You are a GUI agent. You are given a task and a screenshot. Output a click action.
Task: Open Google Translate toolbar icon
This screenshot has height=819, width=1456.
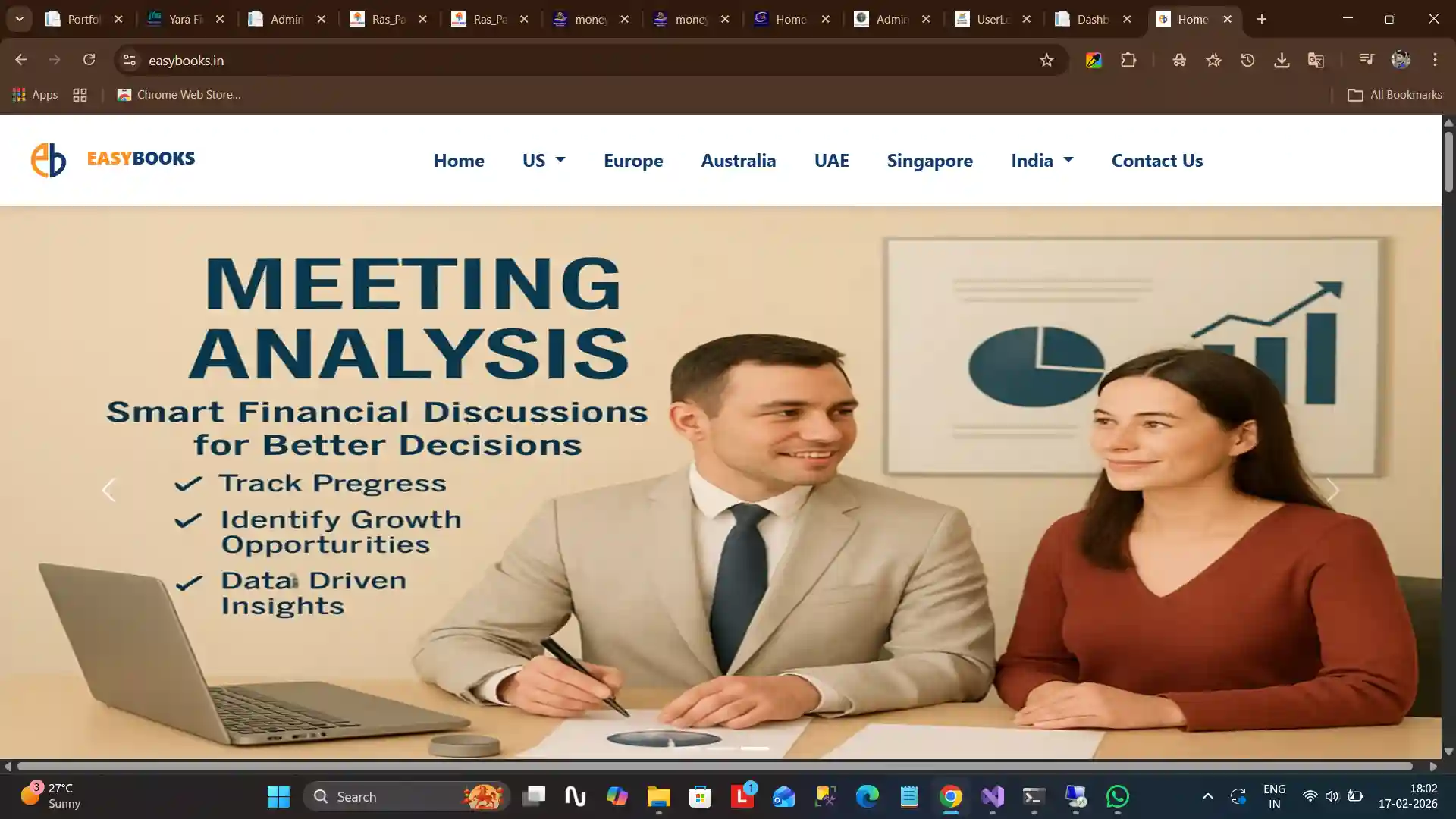tap(1316, 60)
